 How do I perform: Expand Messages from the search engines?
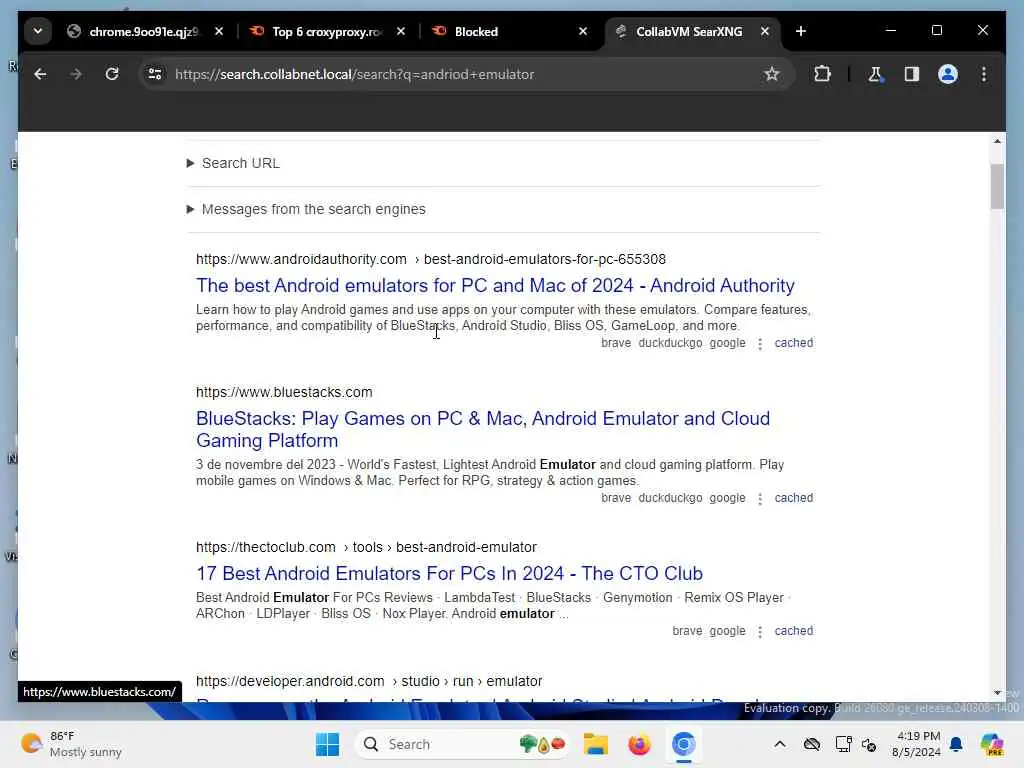[x=306, y=209]
